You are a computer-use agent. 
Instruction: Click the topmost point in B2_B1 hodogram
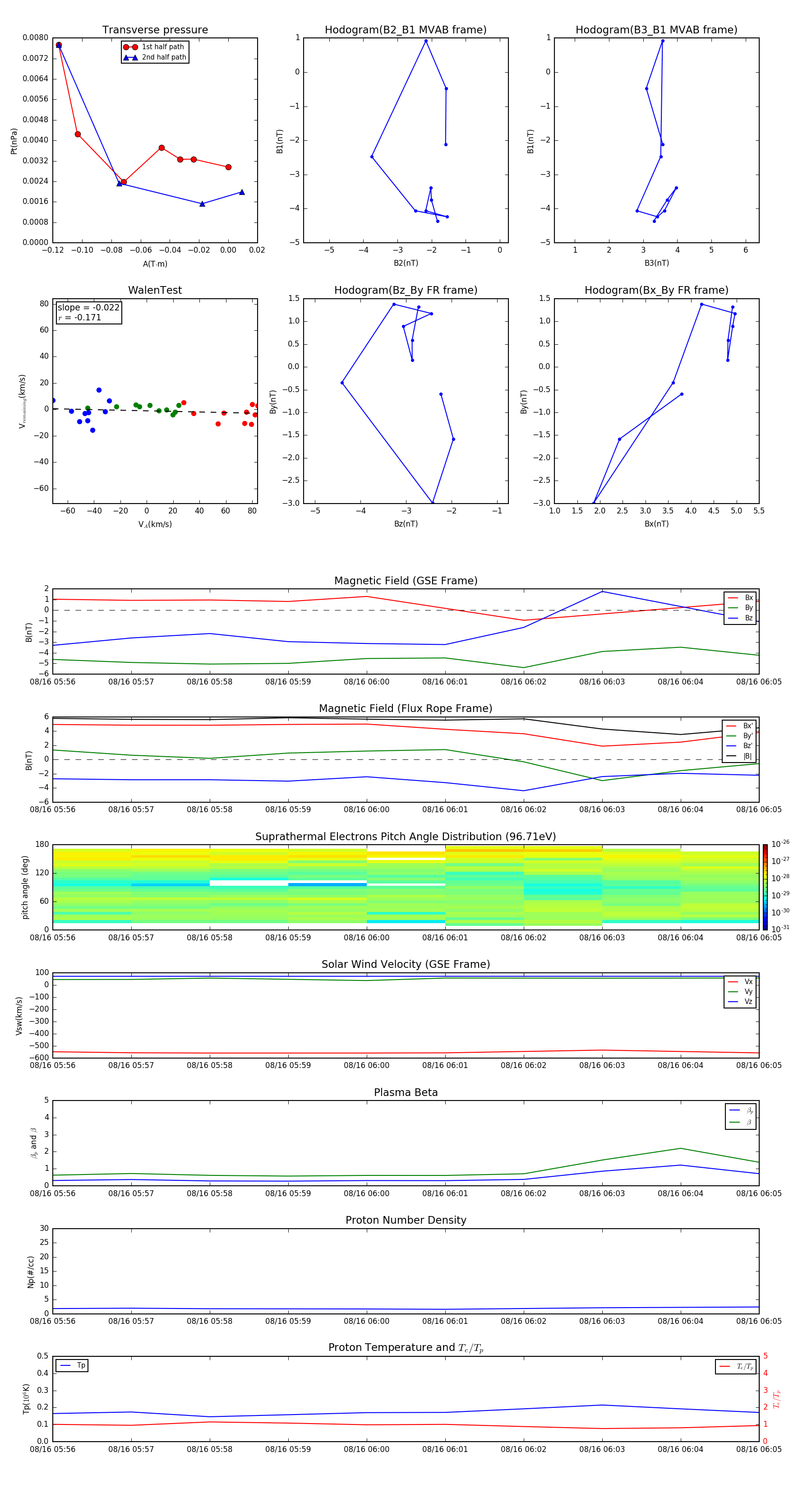coord(426,41)
